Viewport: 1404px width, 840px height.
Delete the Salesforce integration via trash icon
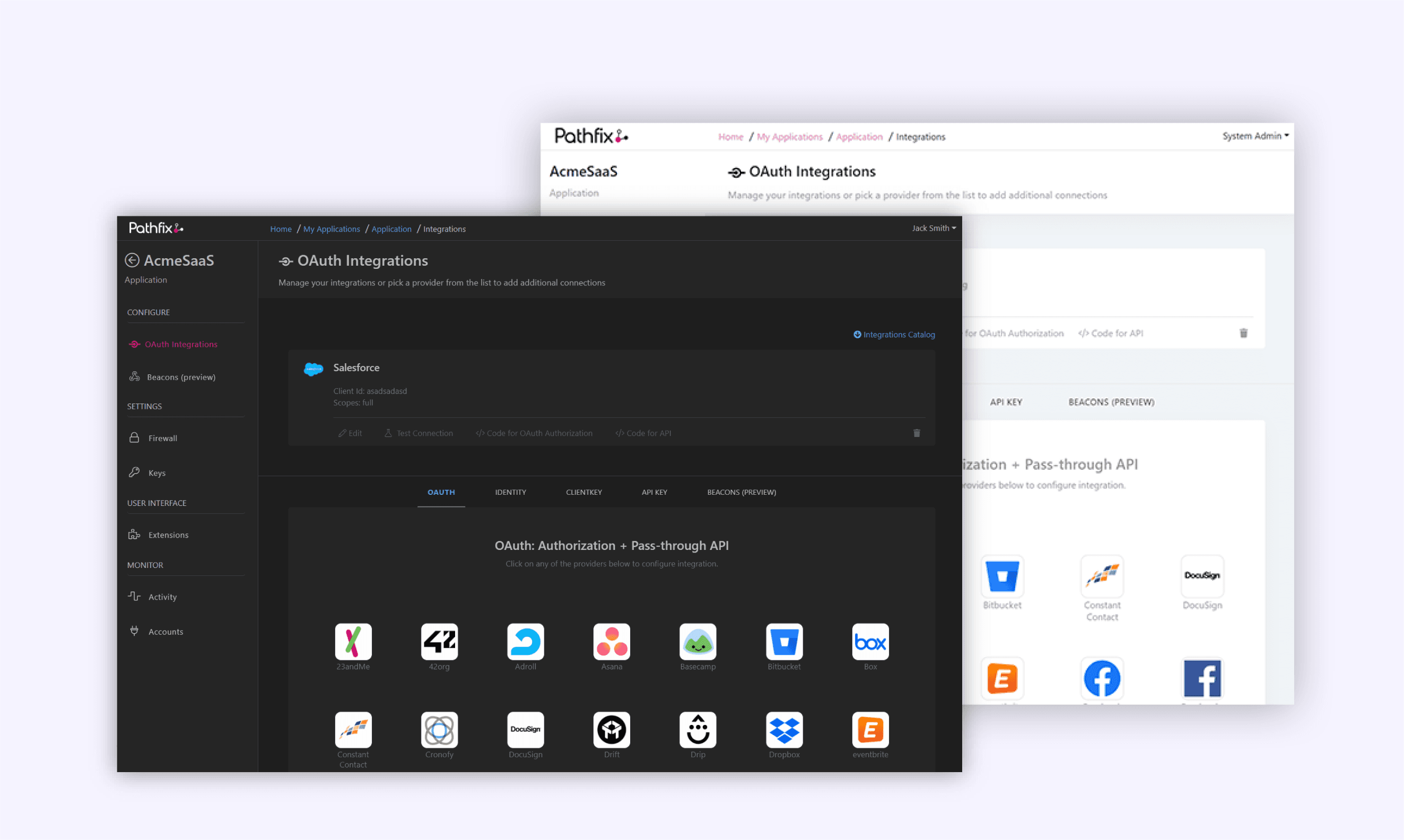point(917,433)
